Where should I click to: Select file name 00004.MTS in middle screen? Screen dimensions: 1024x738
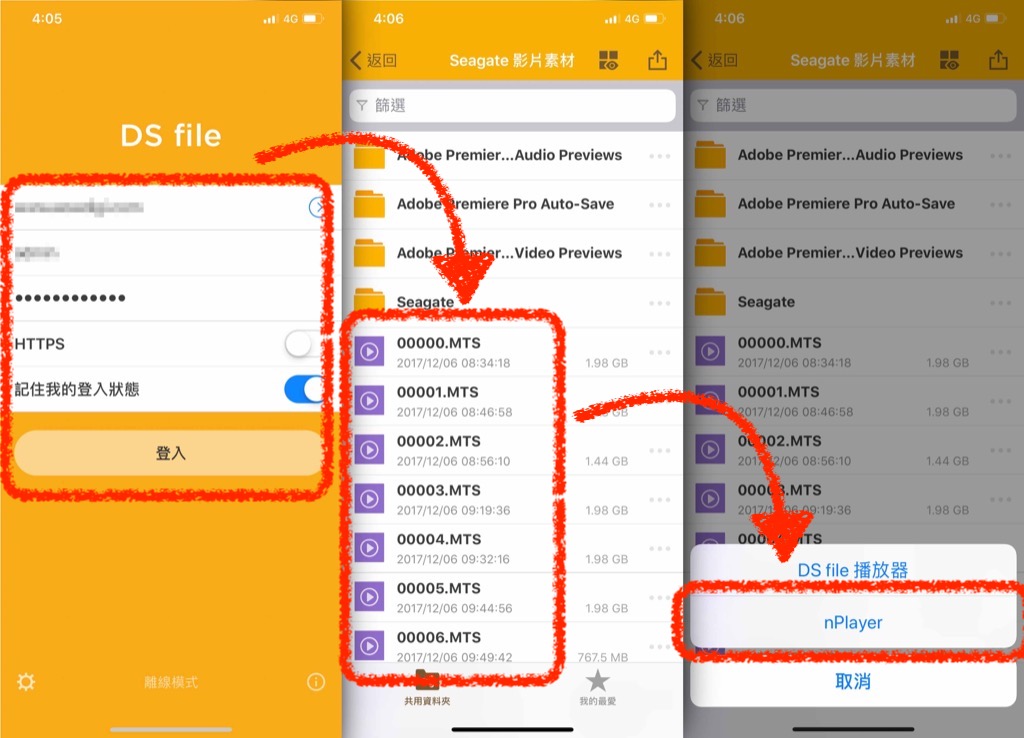(x=439, y=539)
